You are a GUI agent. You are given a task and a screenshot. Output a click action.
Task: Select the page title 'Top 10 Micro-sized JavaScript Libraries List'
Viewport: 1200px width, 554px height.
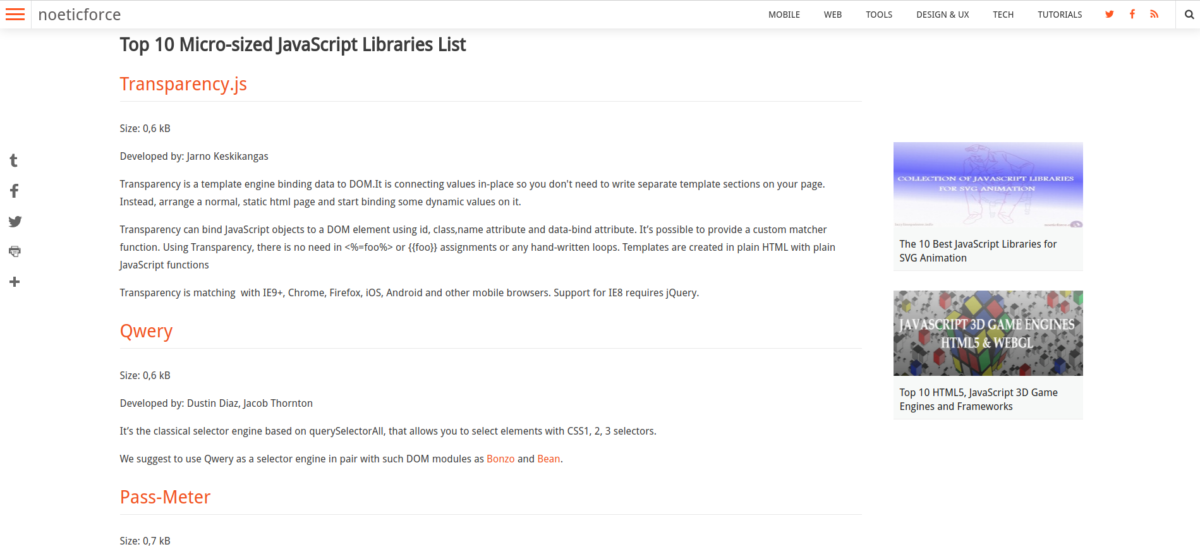(293, 45)
